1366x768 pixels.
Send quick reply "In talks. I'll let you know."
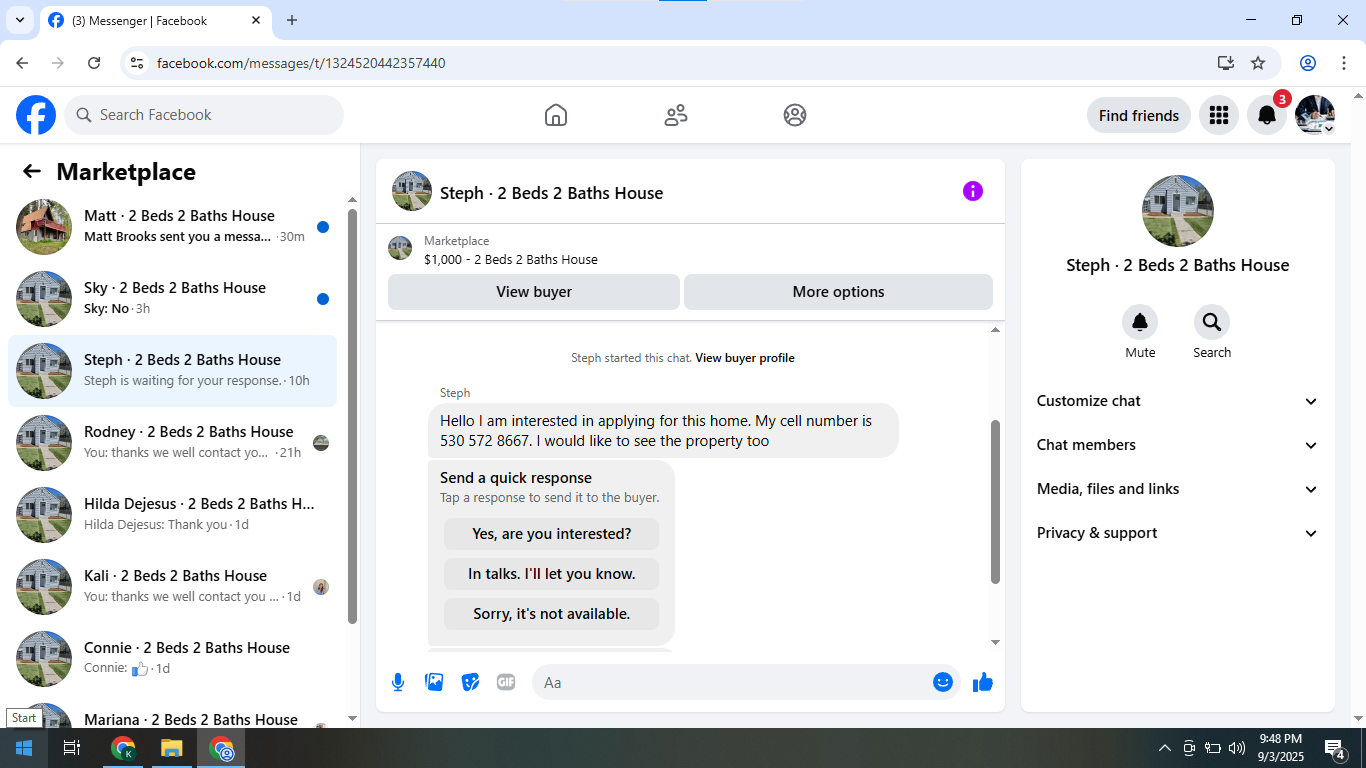click(x=552, y=574)
